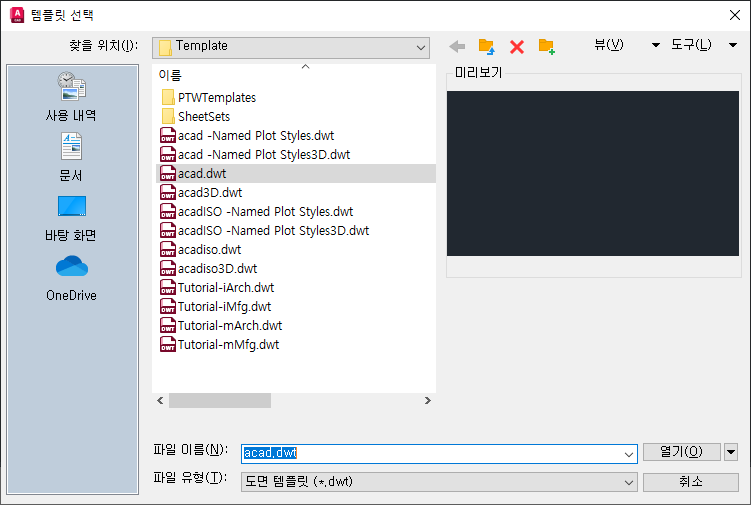Select acad -Named Plot Styles.dwt

(x=256, y=136)
